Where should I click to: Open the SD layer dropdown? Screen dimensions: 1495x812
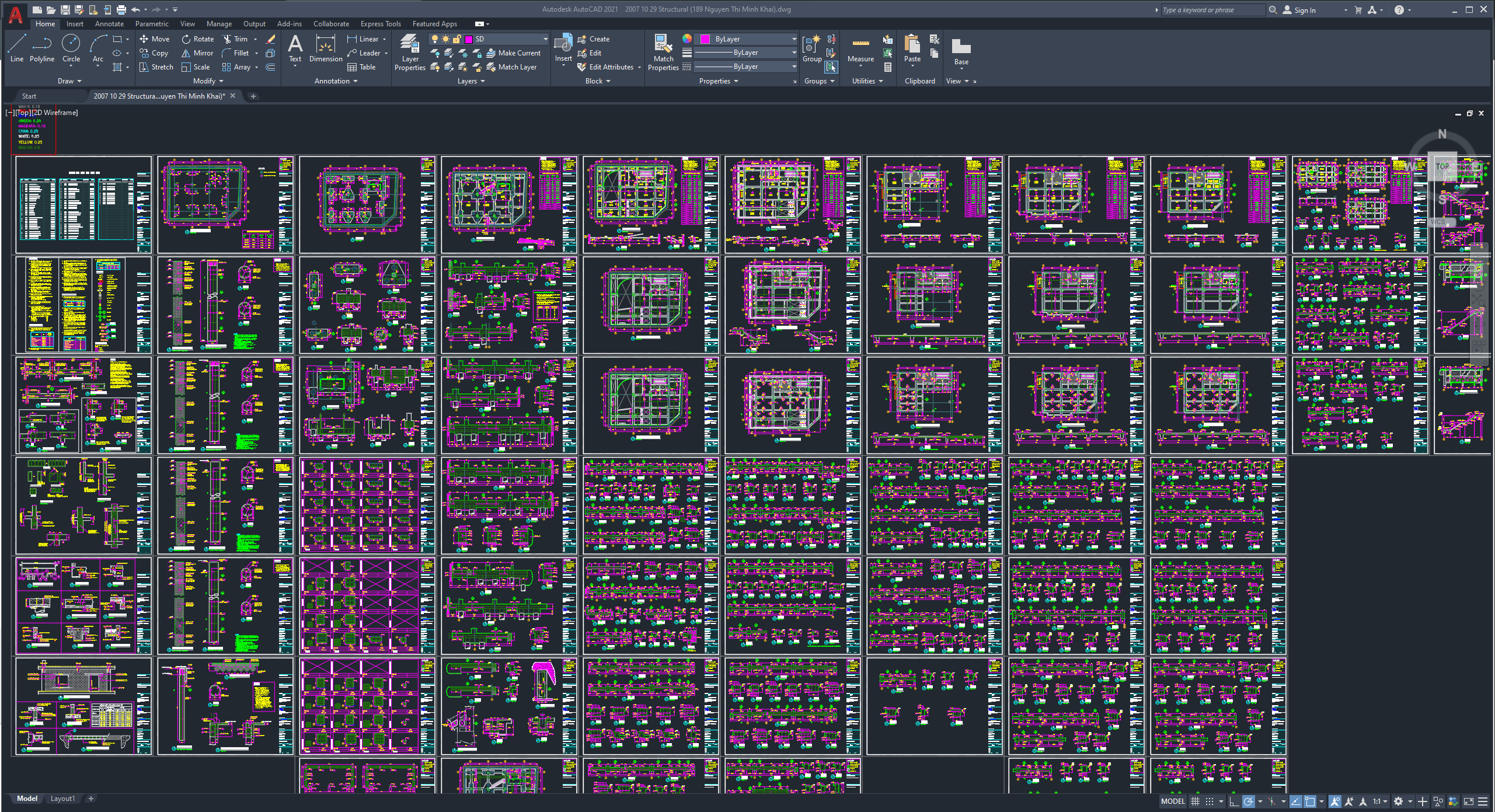[545, 39]
